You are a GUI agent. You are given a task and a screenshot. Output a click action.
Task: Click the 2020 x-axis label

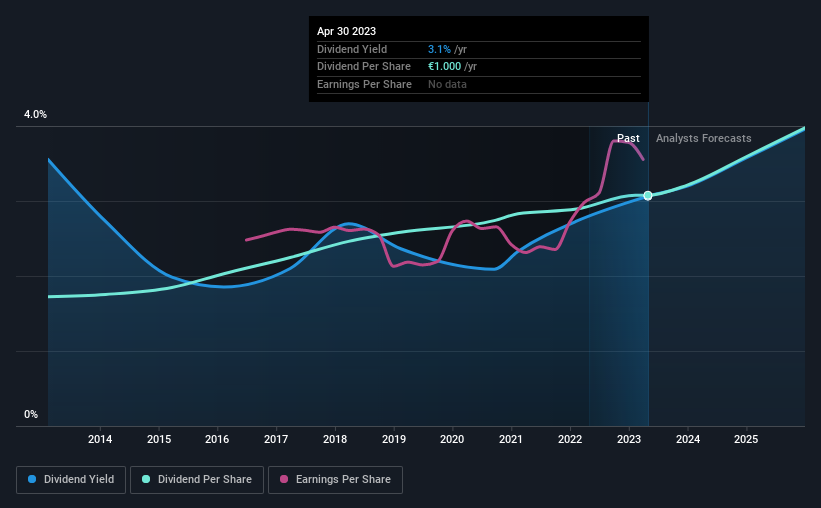pyautogui.click(x=452, y=439)
